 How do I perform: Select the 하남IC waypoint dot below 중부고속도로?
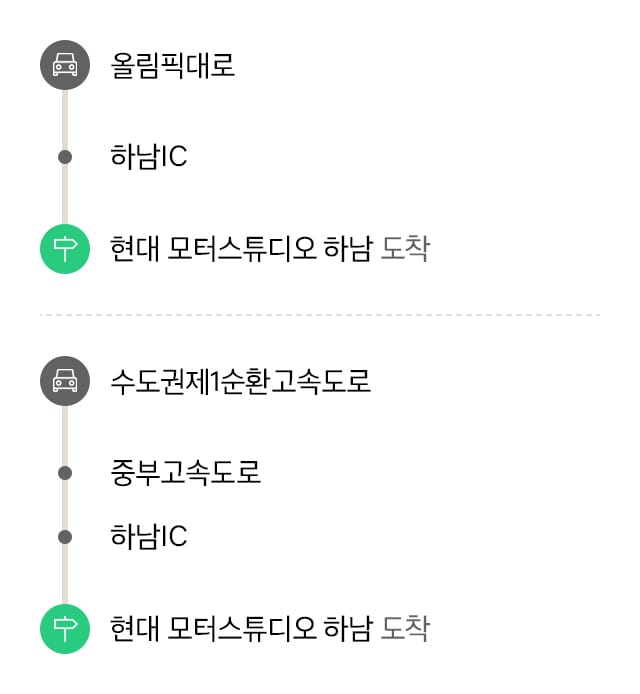[x=65, y=536]
